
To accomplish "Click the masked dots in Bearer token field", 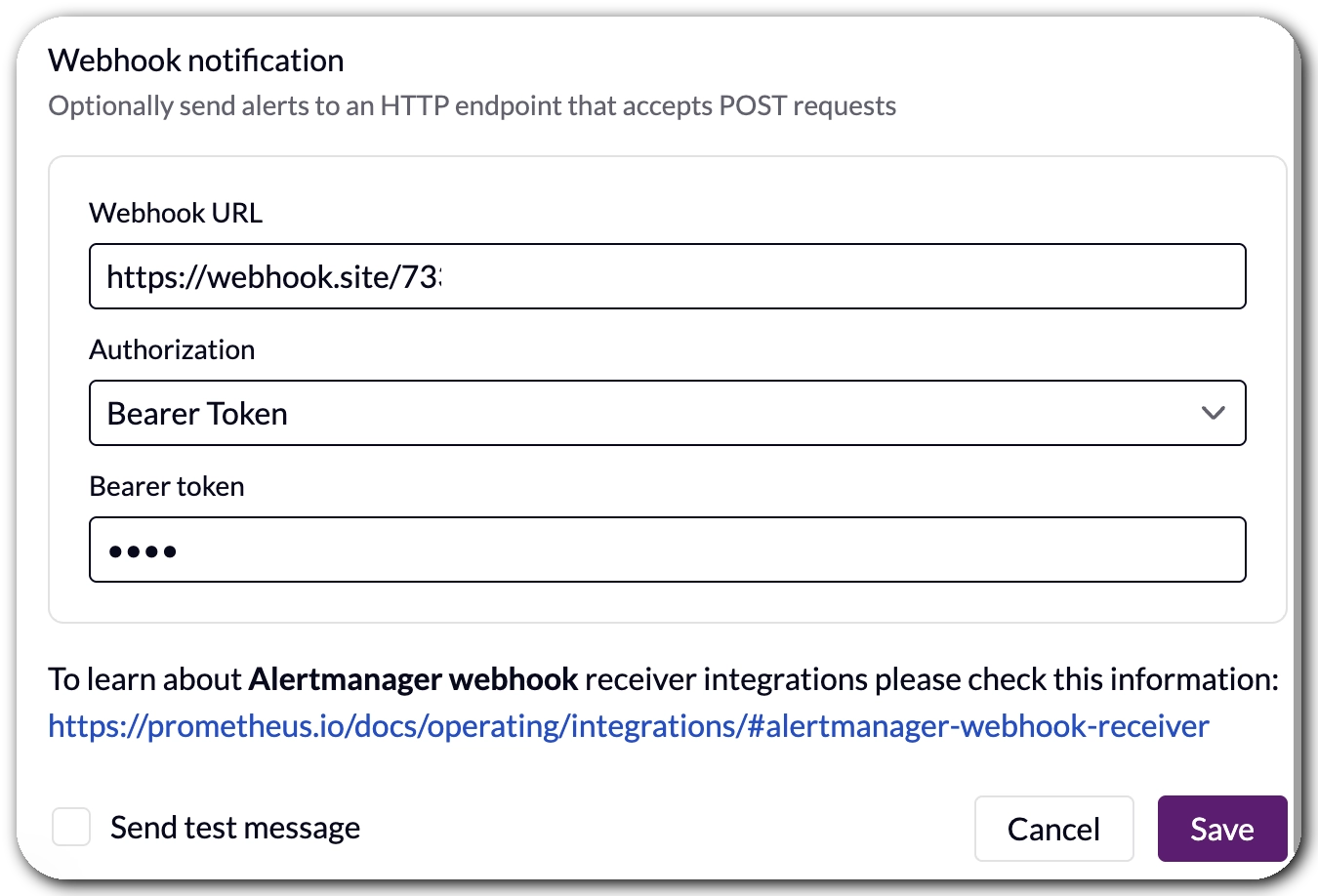I will [143, 551].
